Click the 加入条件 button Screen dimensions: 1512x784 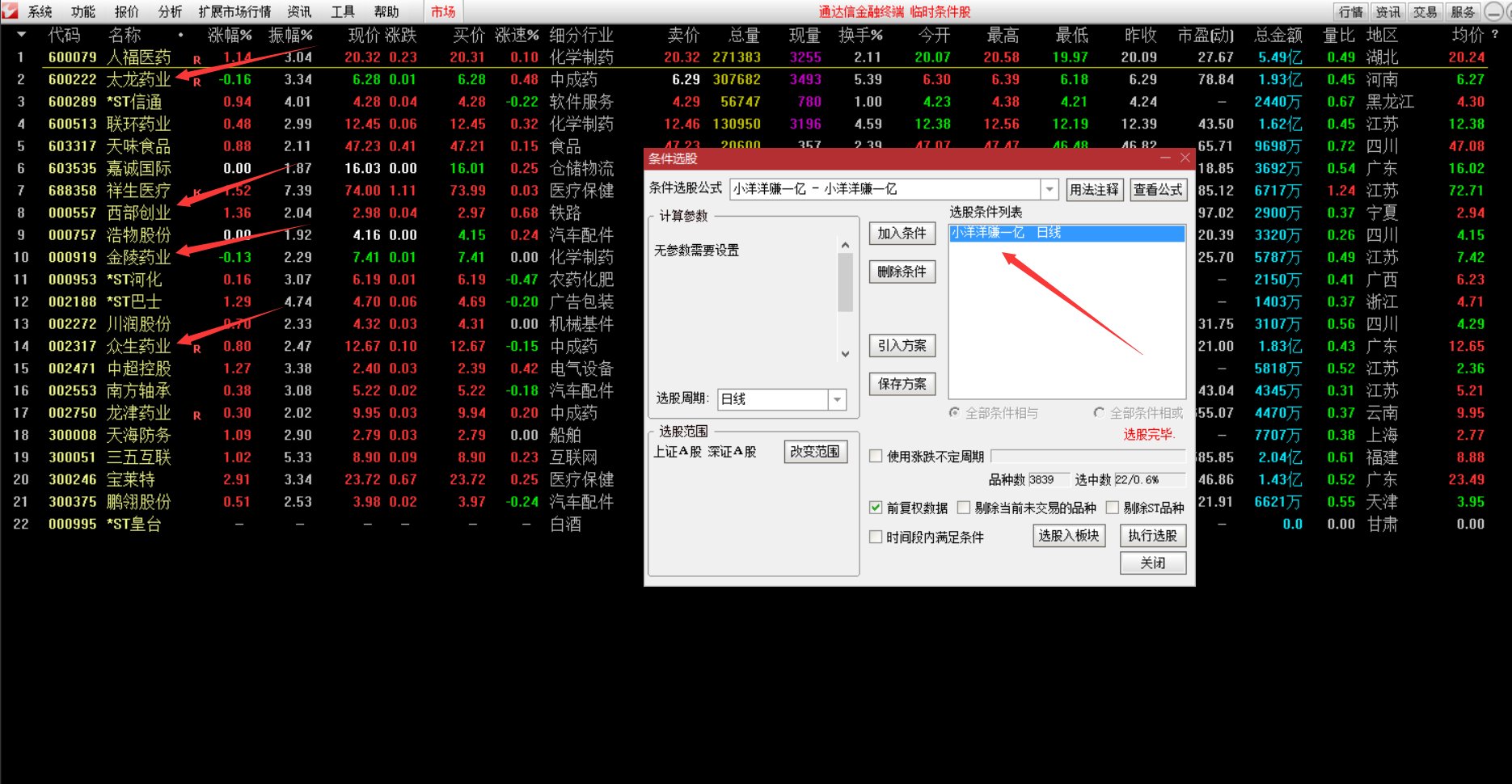click(x=902, y=233)
